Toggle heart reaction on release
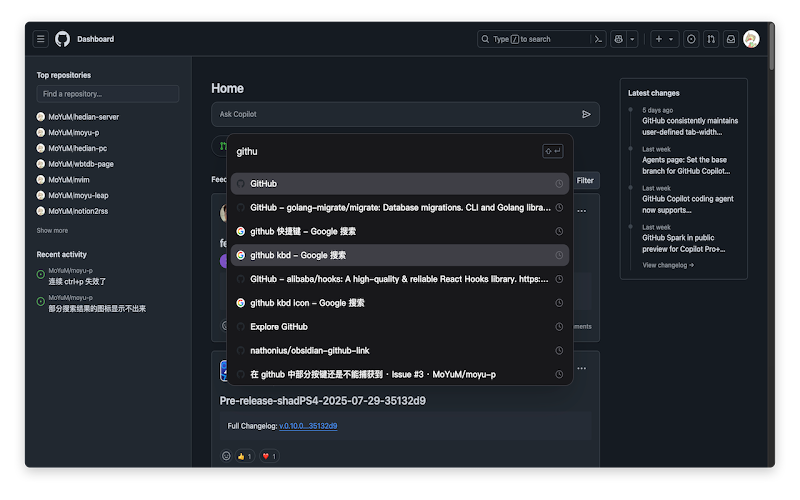800x500 pixels. tap(269, 456)
